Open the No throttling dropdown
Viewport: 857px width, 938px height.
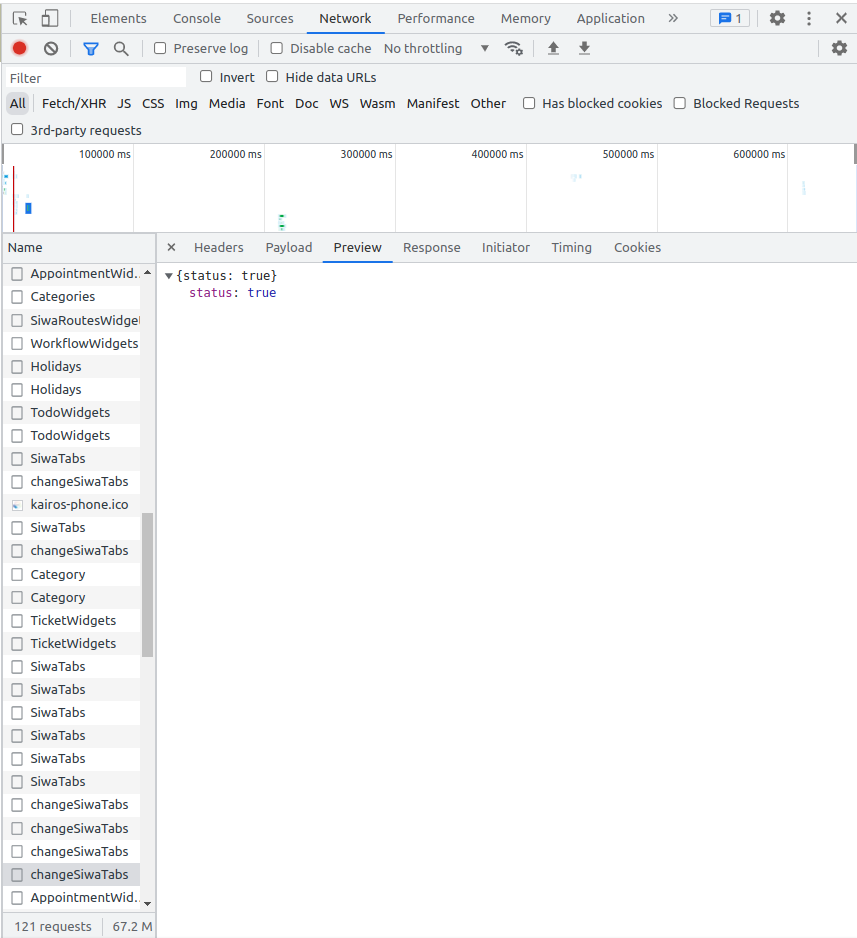(x=436, y=48)
